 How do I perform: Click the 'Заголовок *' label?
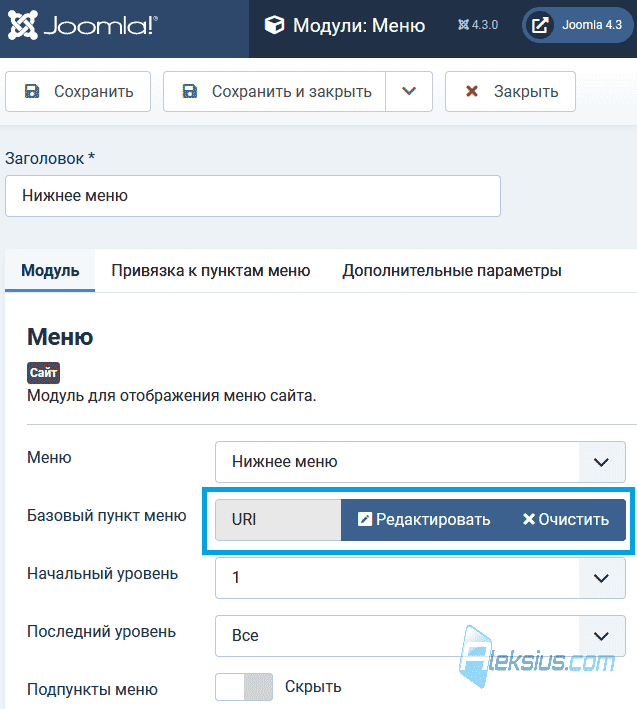[x=50, y=158]
